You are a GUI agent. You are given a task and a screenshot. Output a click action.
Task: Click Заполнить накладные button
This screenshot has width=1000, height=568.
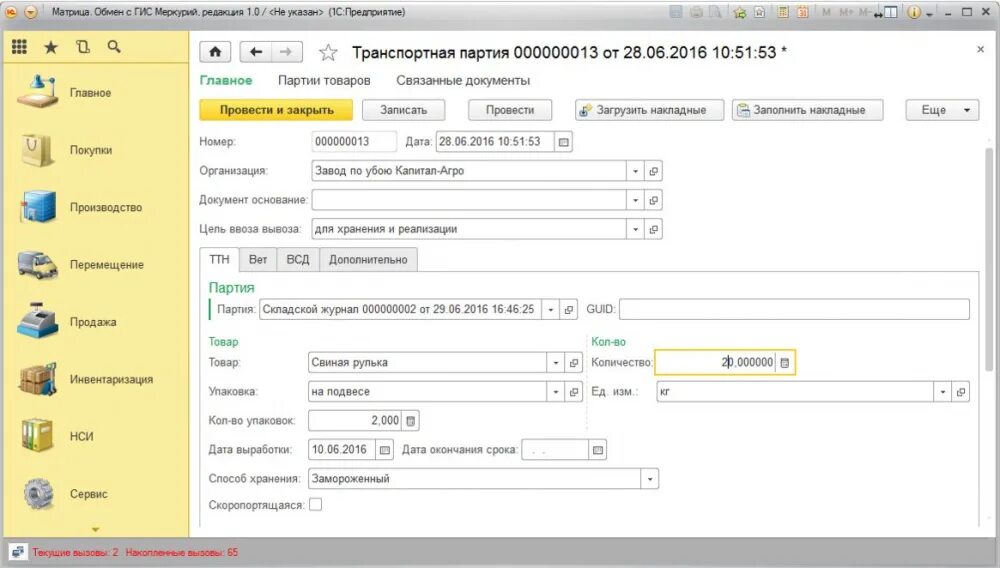pyautogui.click(x=807, y=110)
